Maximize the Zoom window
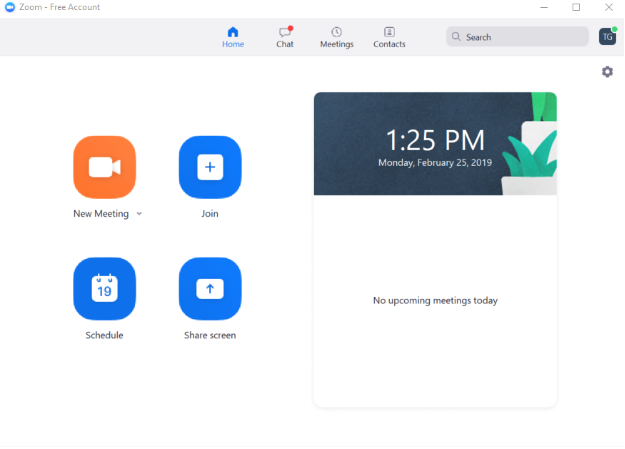Screen dimensions: 625x449 pos(576,7)
